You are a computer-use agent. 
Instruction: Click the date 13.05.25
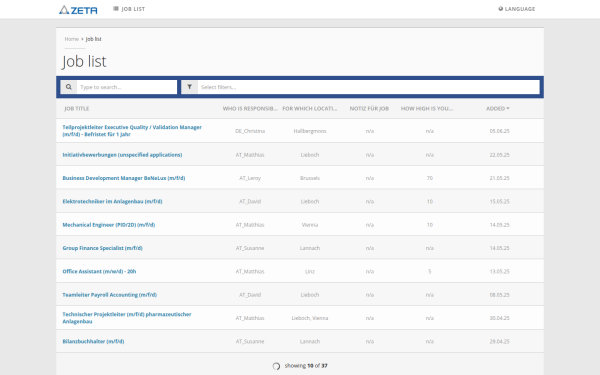pos(499,272)
